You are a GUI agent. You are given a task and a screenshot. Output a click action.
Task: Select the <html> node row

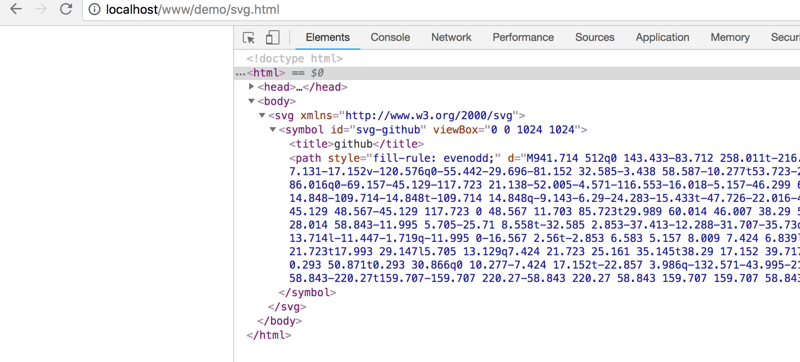click(x=517, y=73)
